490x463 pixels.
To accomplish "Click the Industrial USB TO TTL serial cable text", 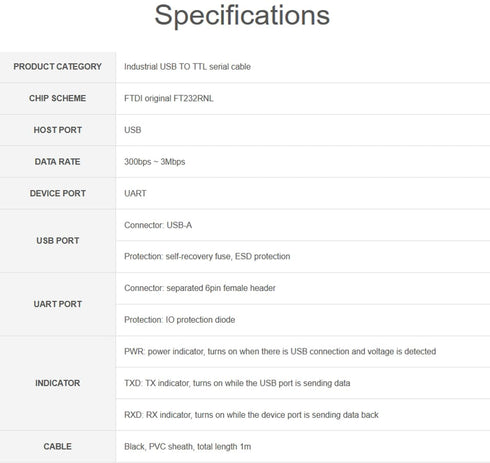I will (187, 67).
